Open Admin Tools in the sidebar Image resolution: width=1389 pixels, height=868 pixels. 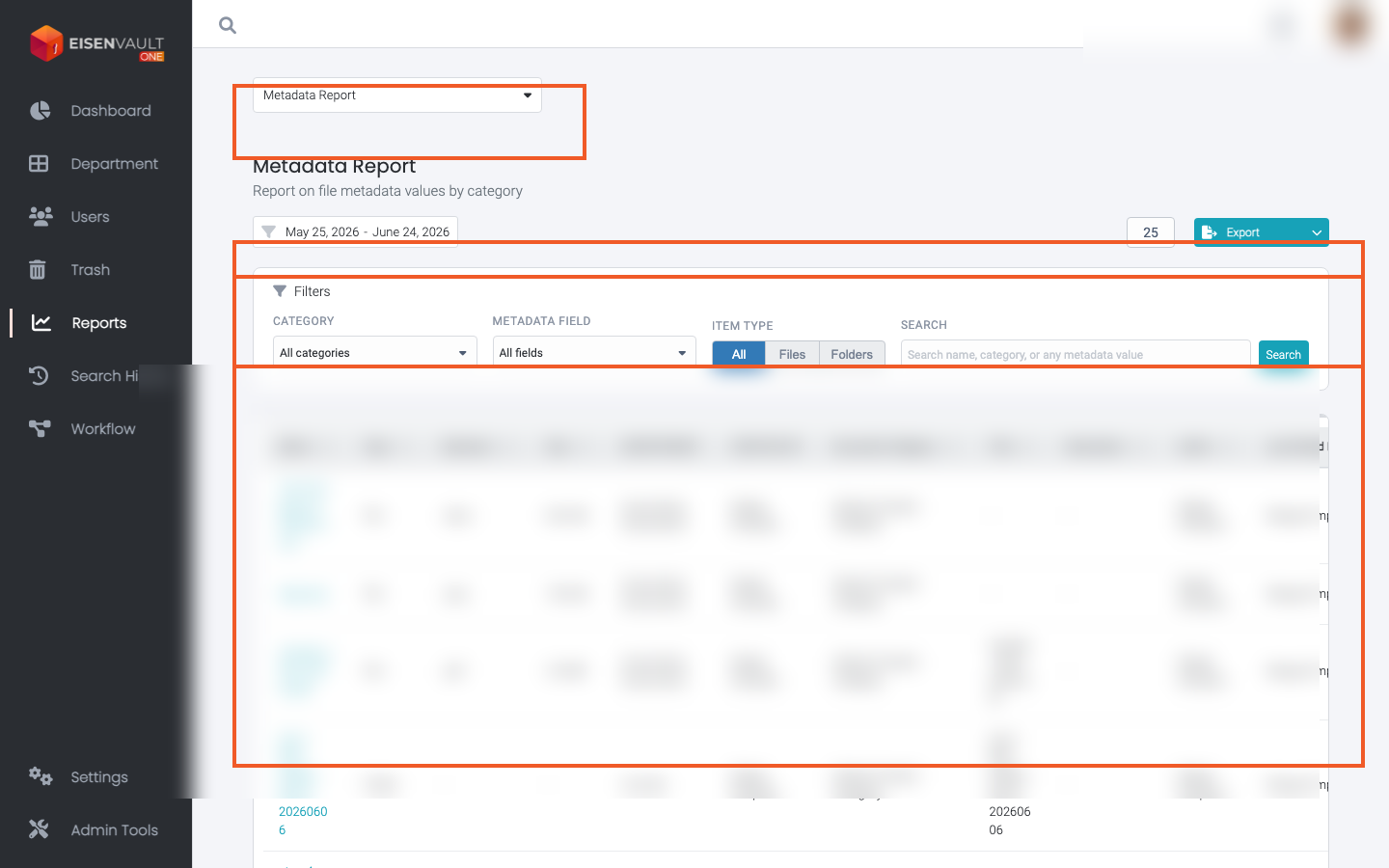(x=114, y=830)
